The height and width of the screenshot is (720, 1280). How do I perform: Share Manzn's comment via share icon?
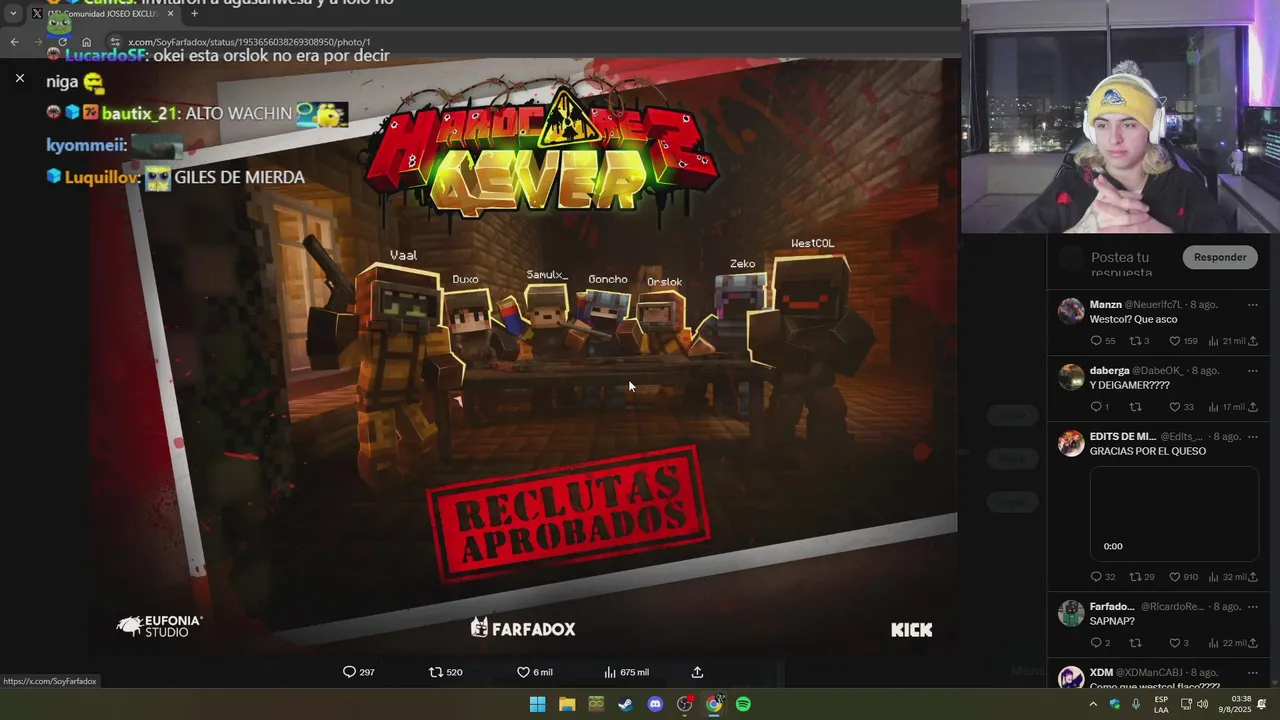(1252, 341)
